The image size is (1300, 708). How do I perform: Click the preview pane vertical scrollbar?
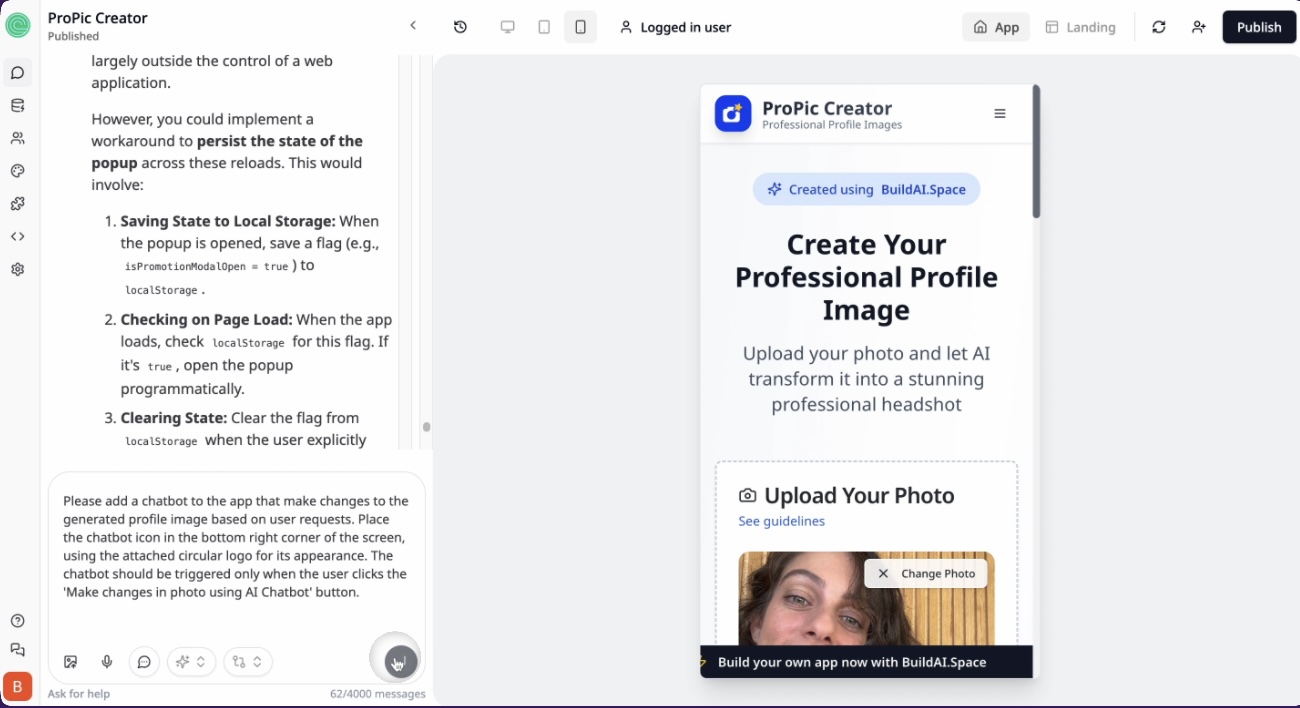(1036, 152)
